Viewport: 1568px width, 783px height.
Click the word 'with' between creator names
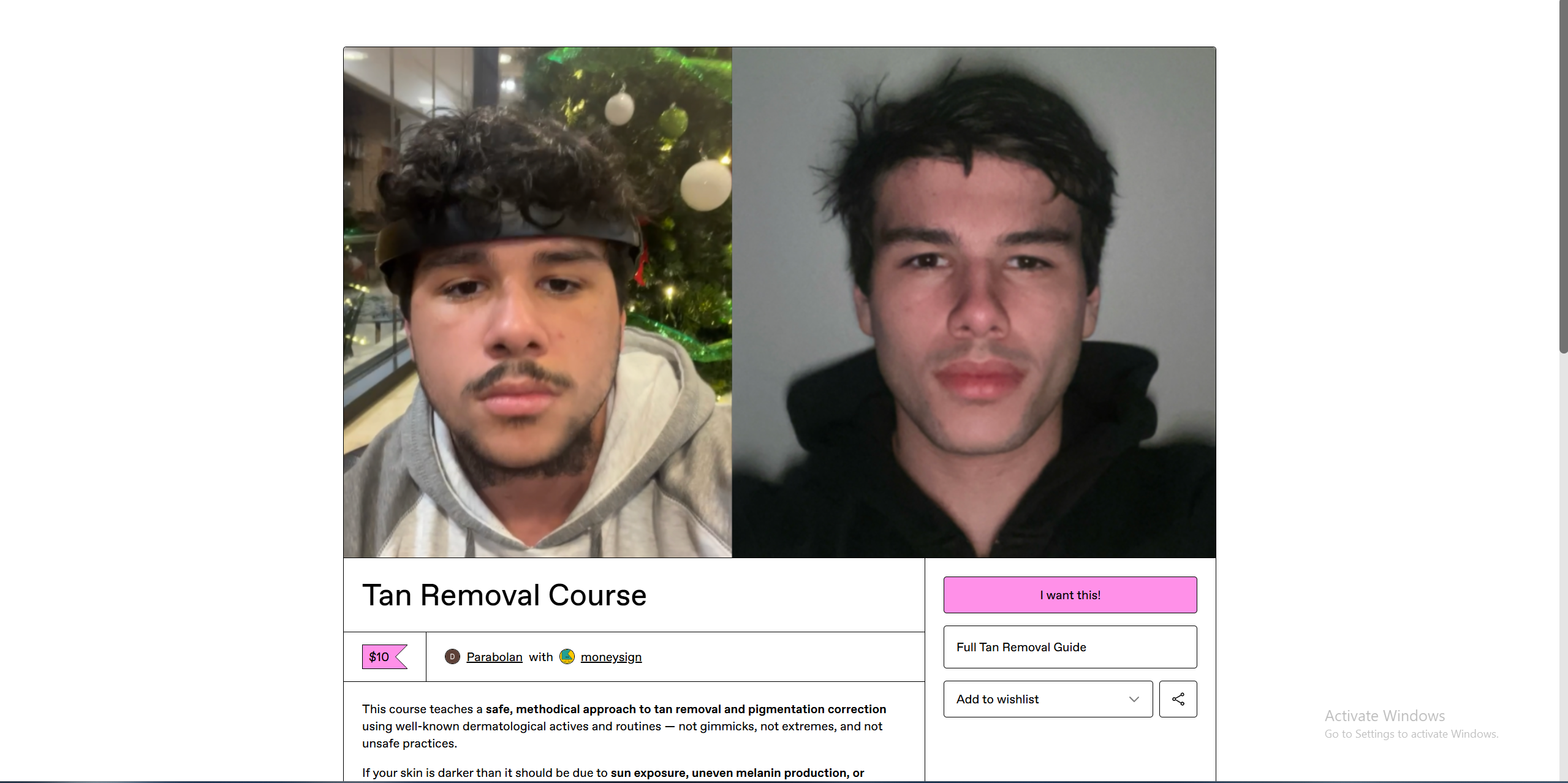[x=540, y=657]
